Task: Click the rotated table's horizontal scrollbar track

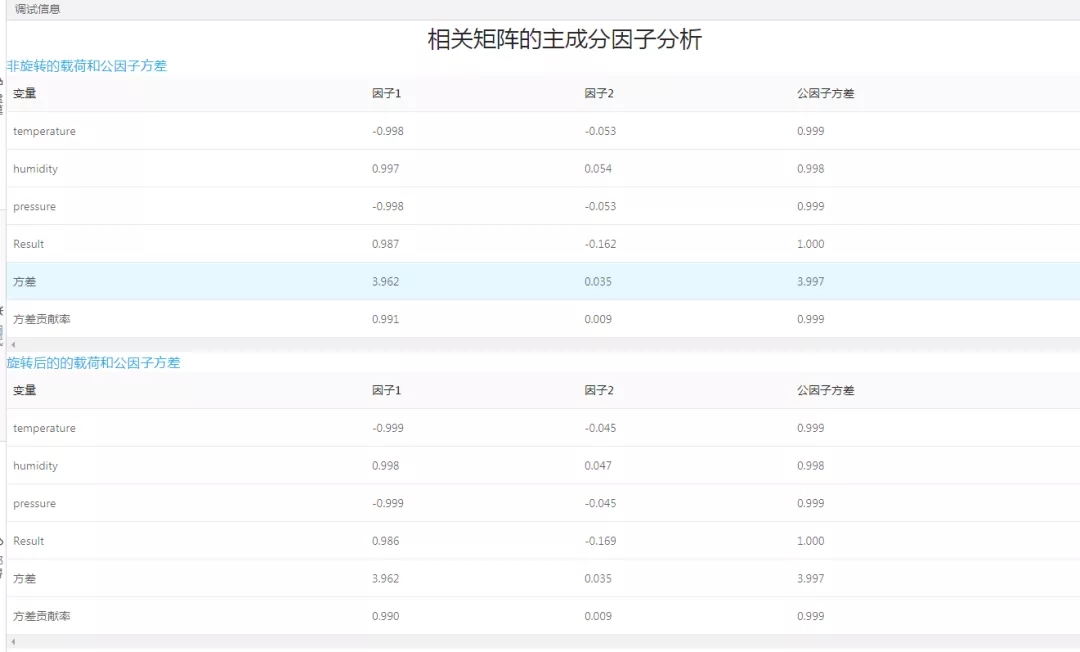Action: (540, 642)
